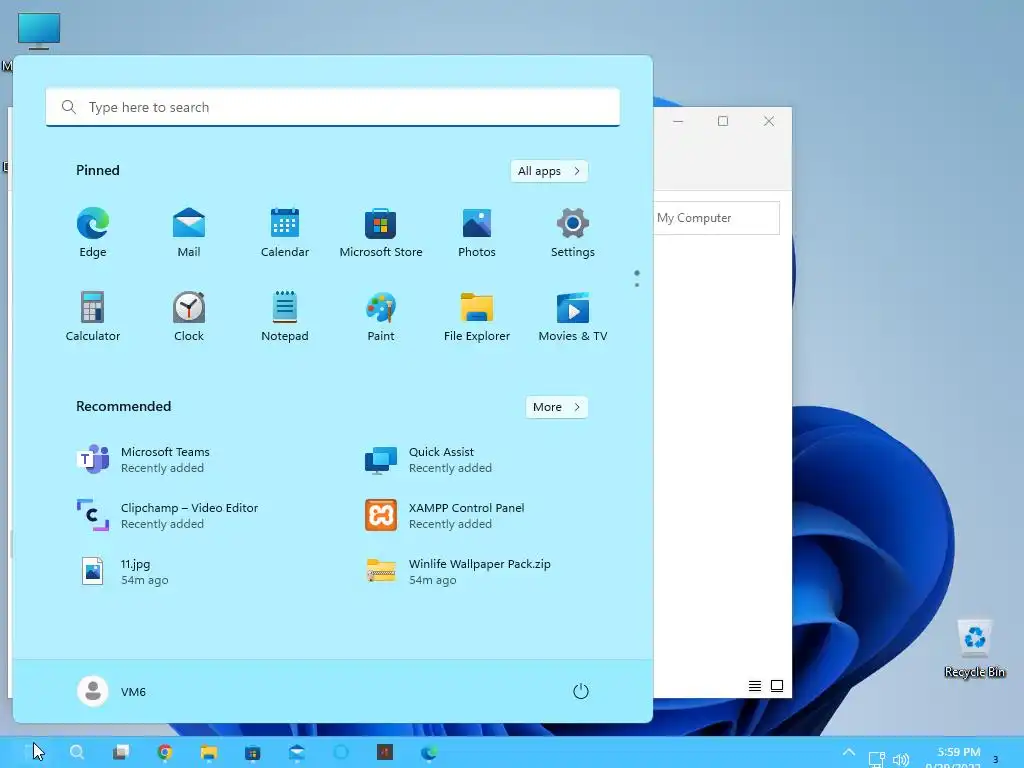The height and width of the screenshot is (768, 1024).
Task: Launch the Calculator app
Action: point(93,317)
